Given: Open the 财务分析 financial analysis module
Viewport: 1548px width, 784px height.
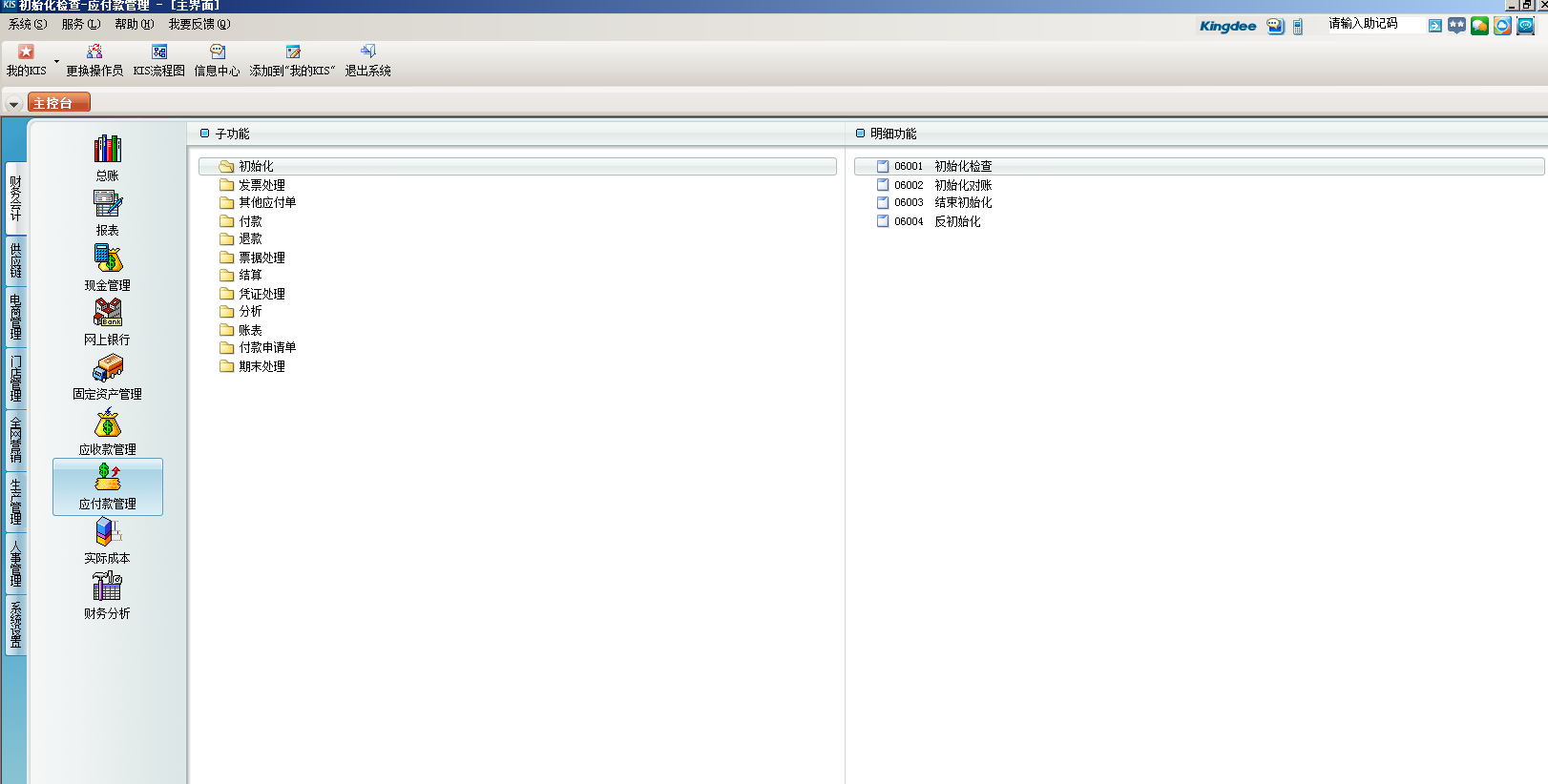Looking at the screenshot, I should pos(107,596).
